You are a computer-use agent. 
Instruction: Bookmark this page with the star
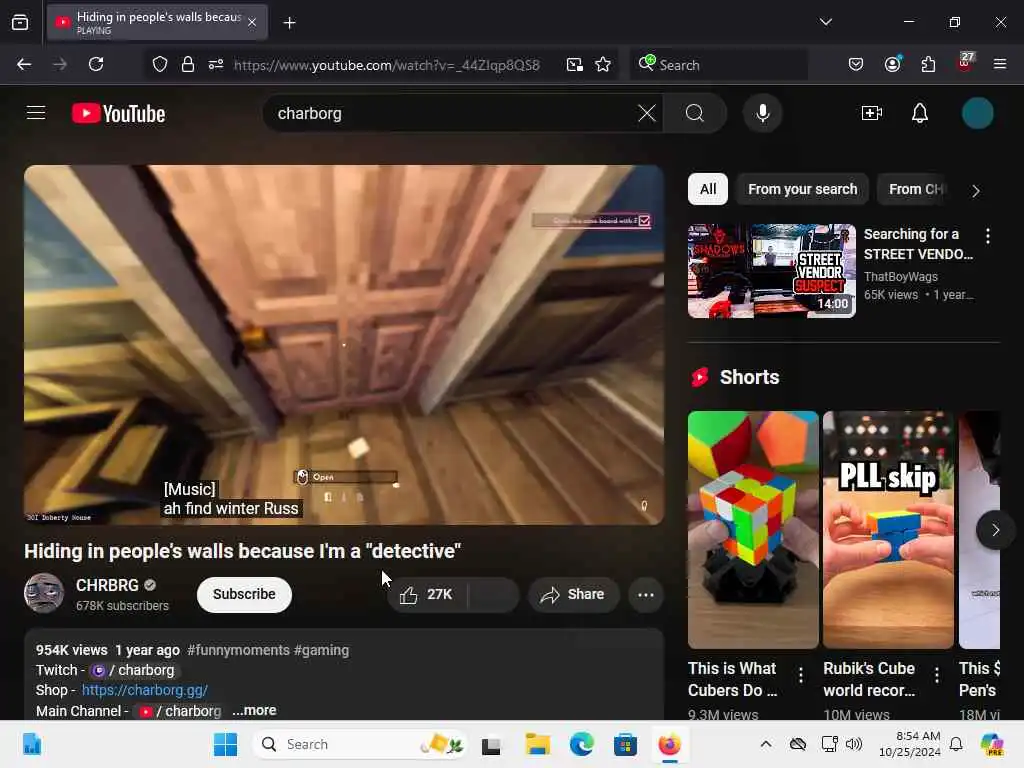tap(603, 64)
